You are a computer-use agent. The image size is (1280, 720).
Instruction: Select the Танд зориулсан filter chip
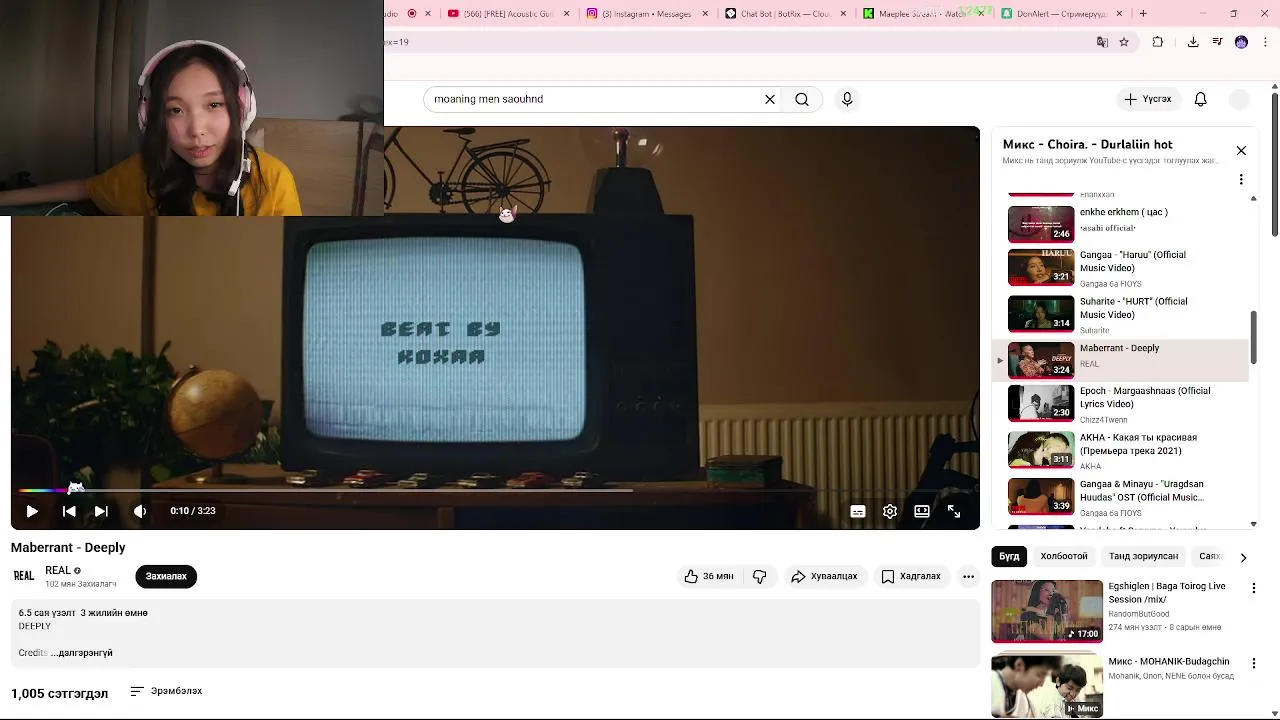[1143, 556]
